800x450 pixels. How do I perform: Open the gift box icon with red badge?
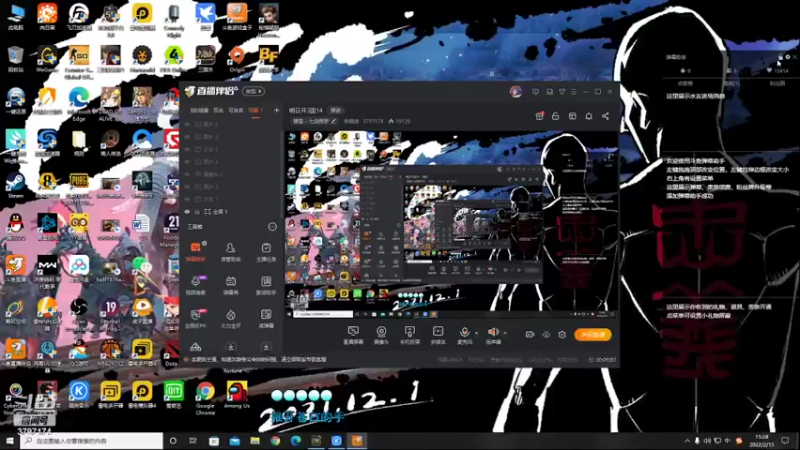(x=539, y=116)
